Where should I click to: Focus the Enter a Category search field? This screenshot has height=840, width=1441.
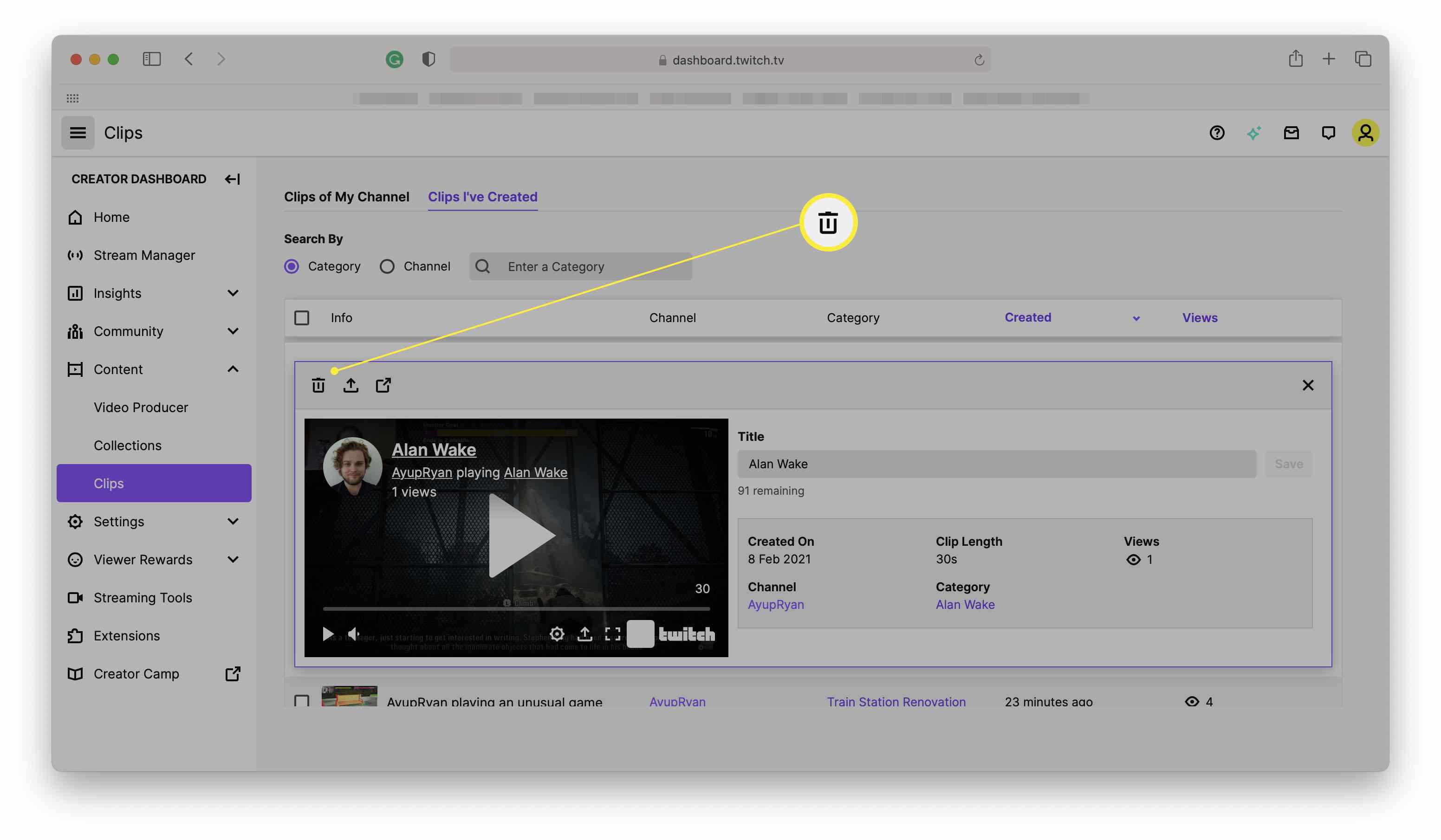point(580,266)
